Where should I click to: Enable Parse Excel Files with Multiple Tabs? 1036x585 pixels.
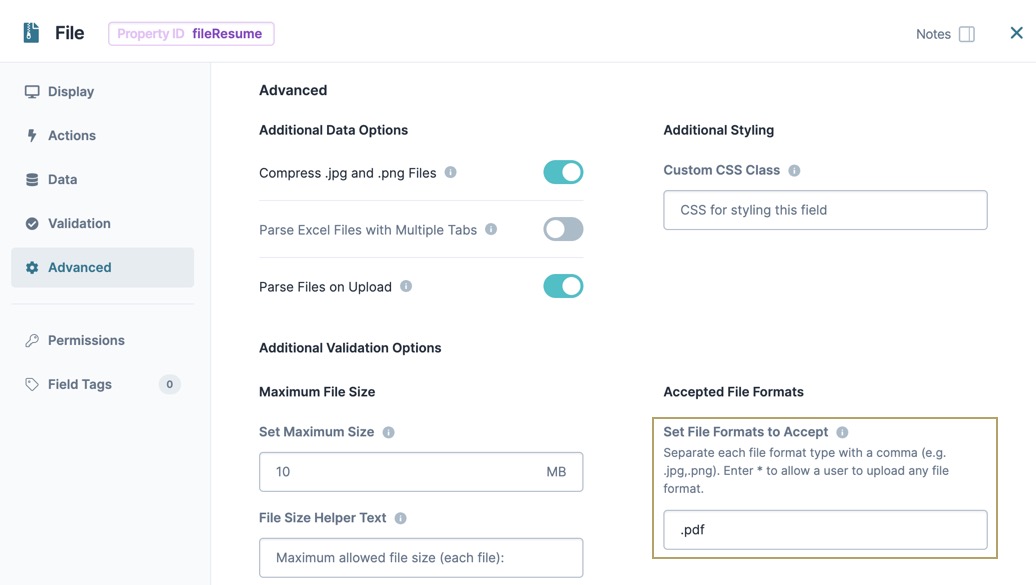click(563, 229)
